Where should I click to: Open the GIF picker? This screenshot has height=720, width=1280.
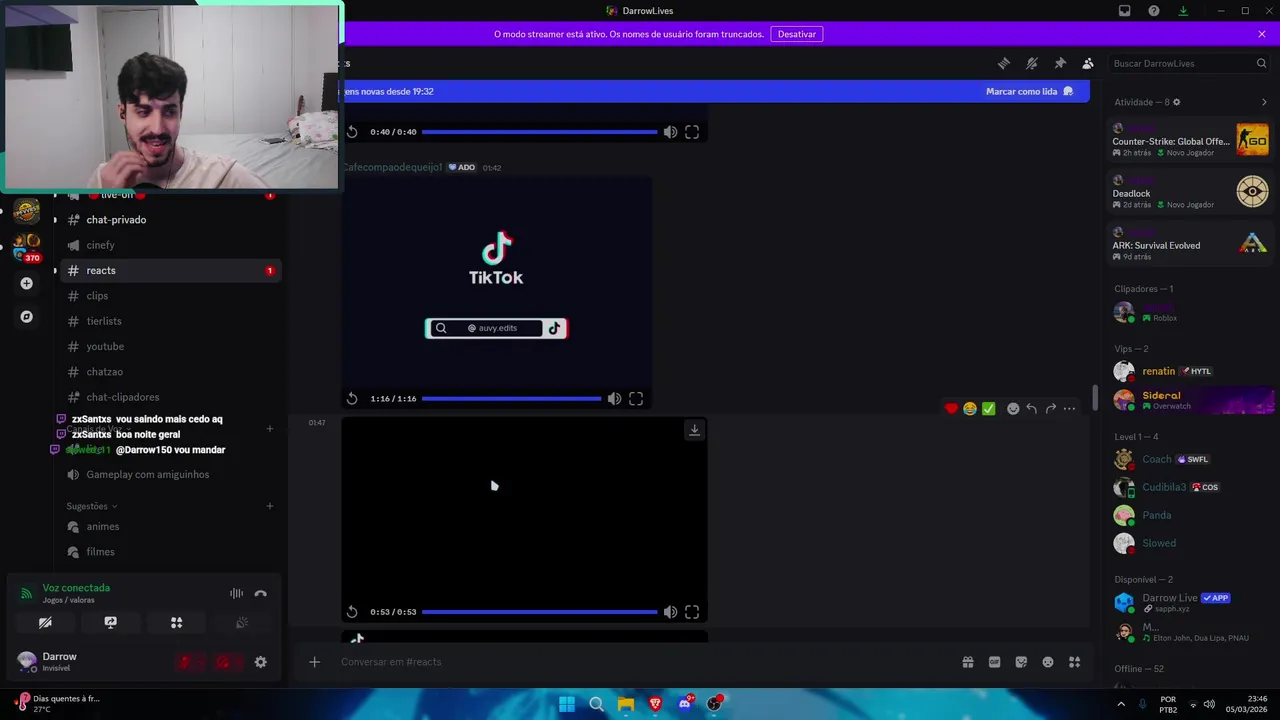click(x=995, y=662)
